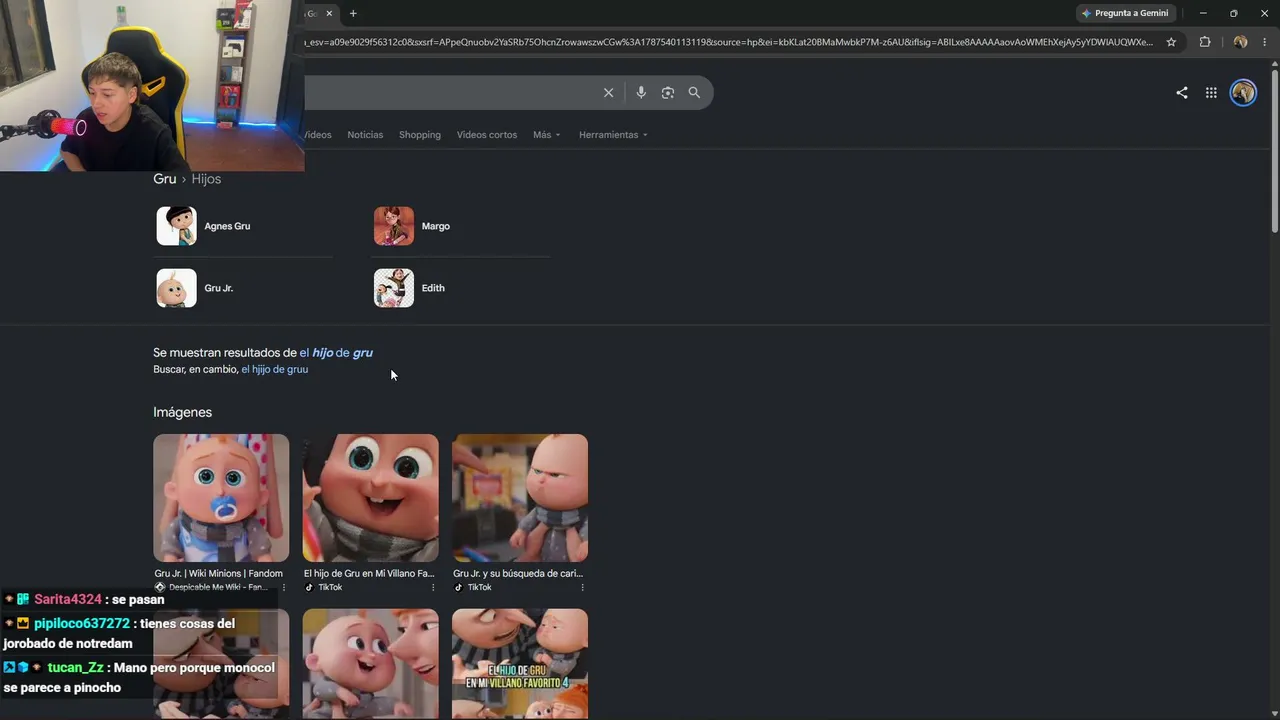Focus the Google search text field
Viewport: 1280px width, 720px height.
pos(450,92)
